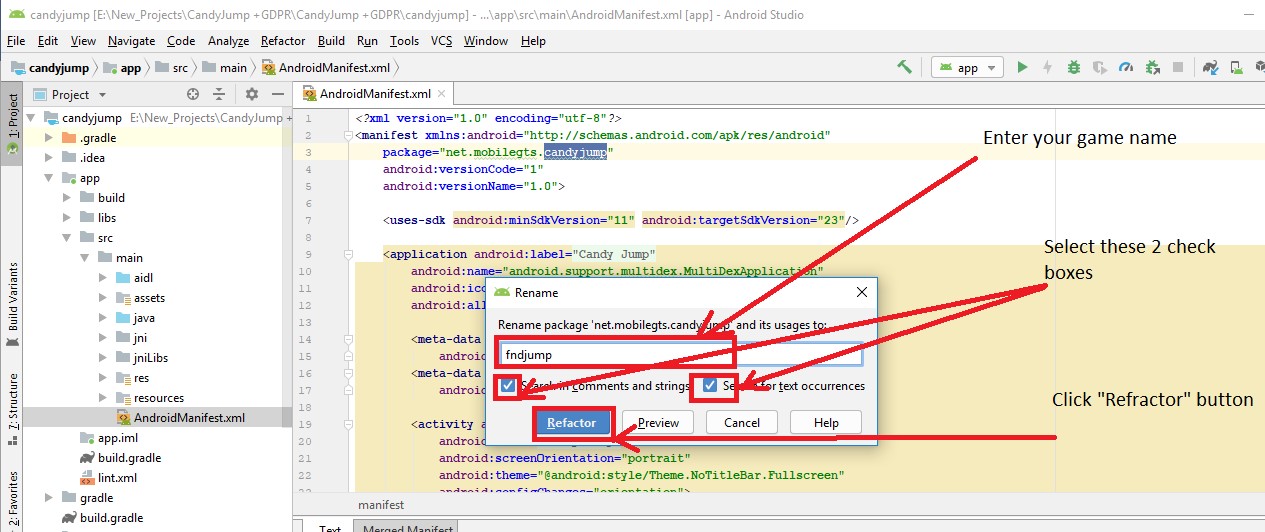This screenshot has height=532, width=1265.
Task: Run the app with the green play icon
Action: pyautogui.click(x=1022, y=67)
